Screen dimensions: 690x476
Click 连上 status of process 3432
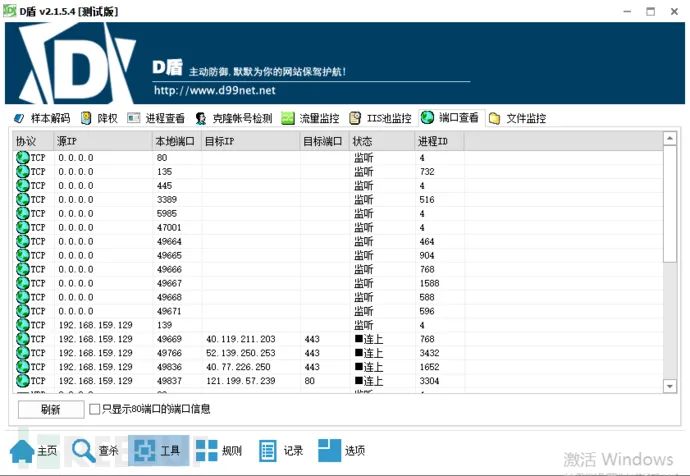coord(369,353)
